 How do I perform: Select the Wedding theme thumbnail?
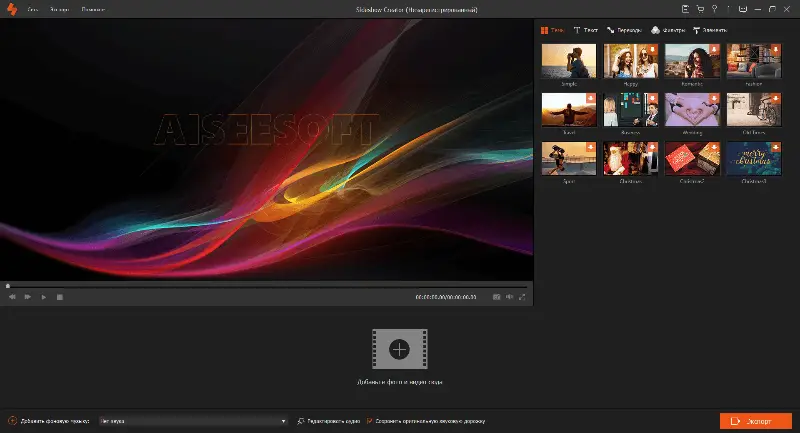tap(692, 110)
